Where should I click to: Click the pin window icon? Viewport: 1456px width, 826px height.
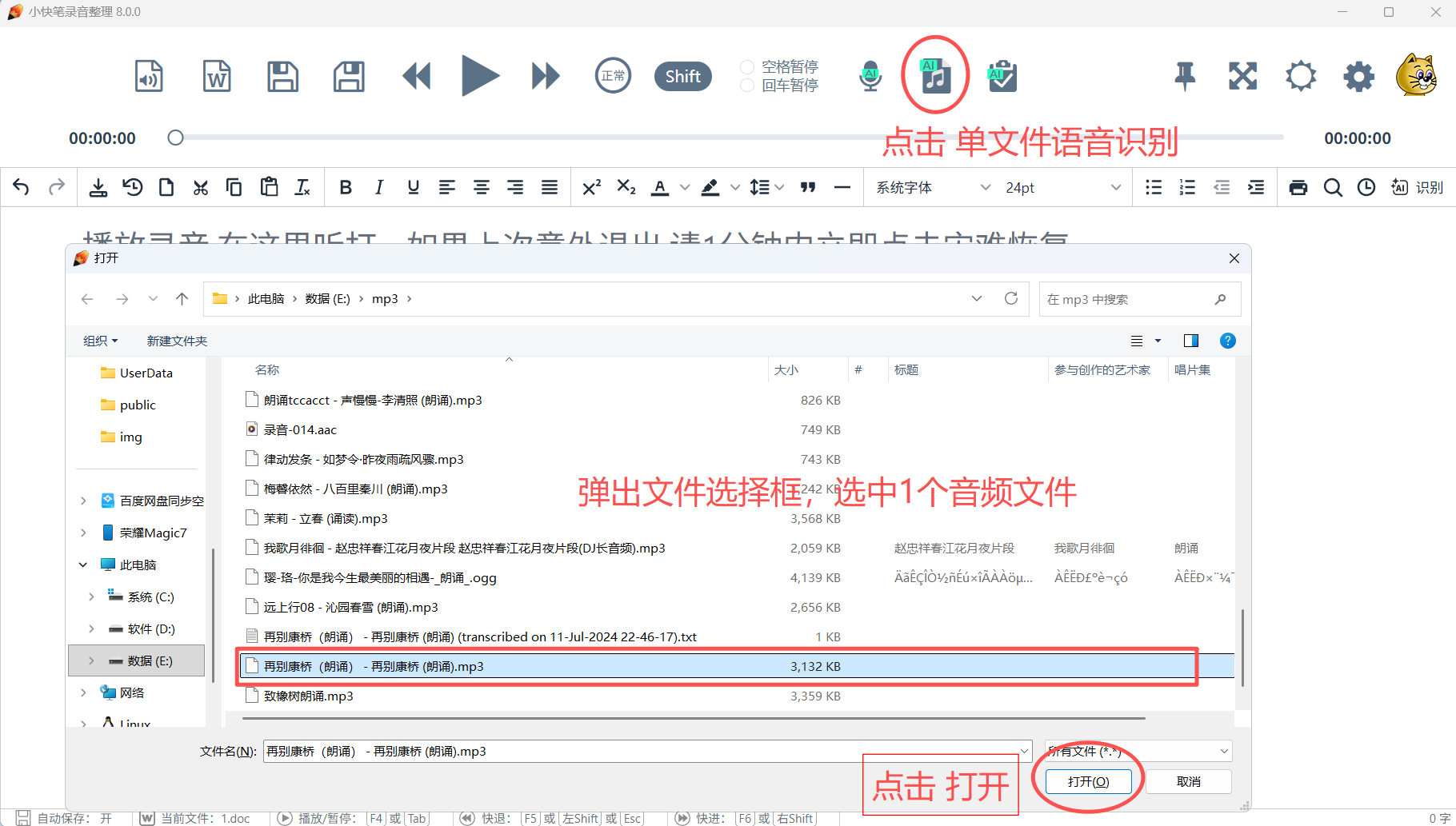click(1185, 76)
